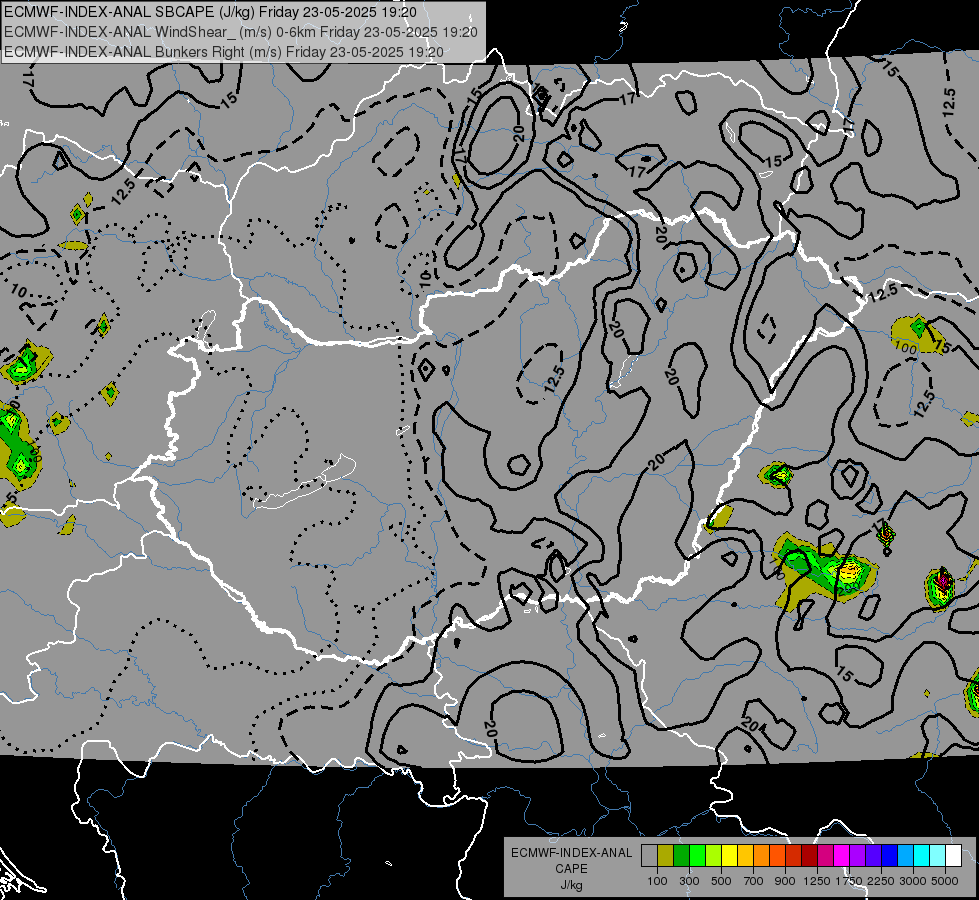Click the WindShear 0-6km title line
Screen dimensions: 979x900
tap(241, 32)
